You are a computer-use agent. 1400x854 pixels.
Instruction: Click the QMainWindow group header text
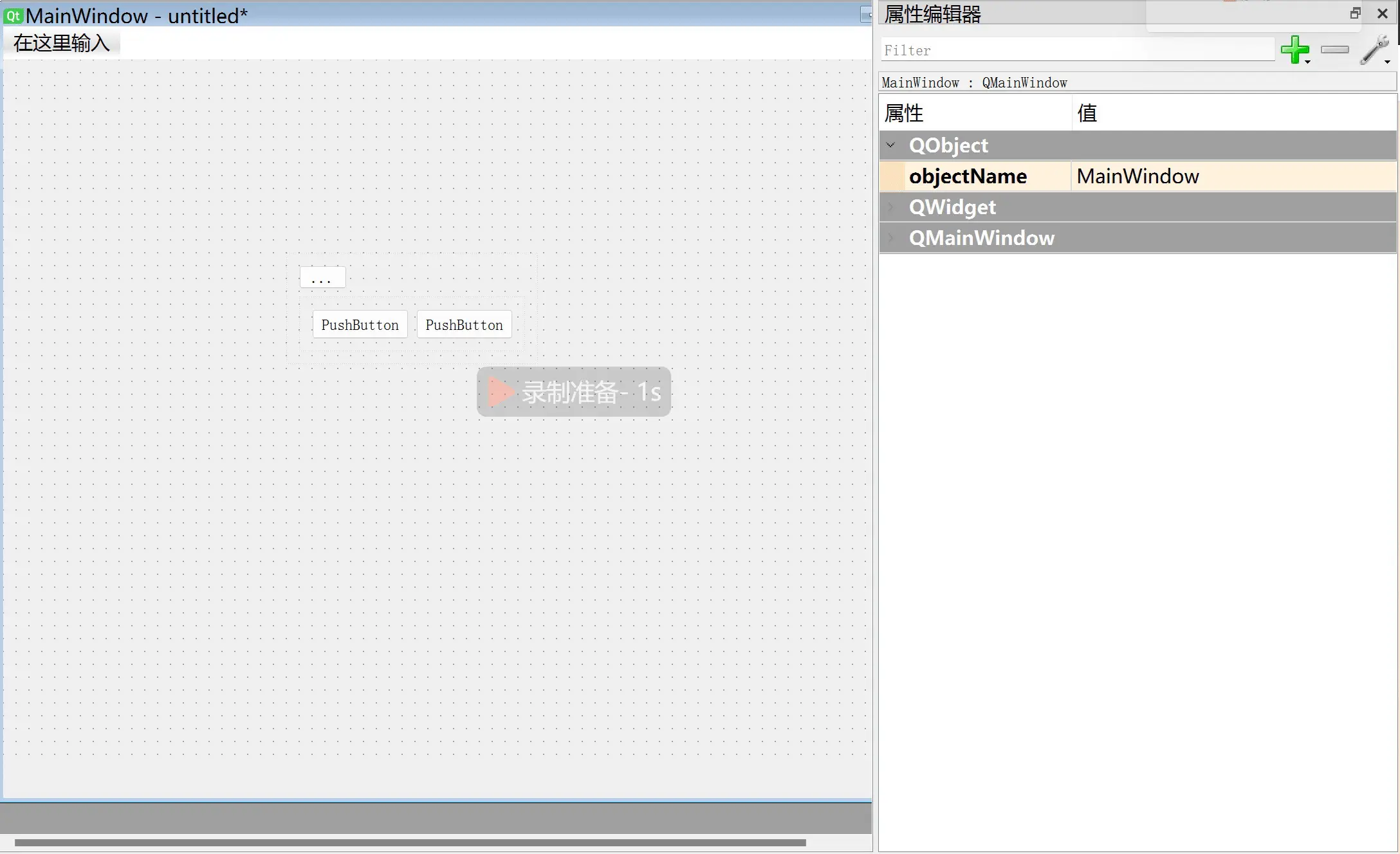(982, 238)
